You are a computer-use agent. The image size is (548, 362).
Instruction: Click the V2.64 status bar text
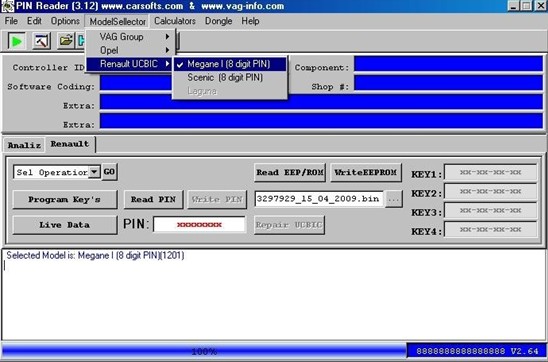[524, 351]
